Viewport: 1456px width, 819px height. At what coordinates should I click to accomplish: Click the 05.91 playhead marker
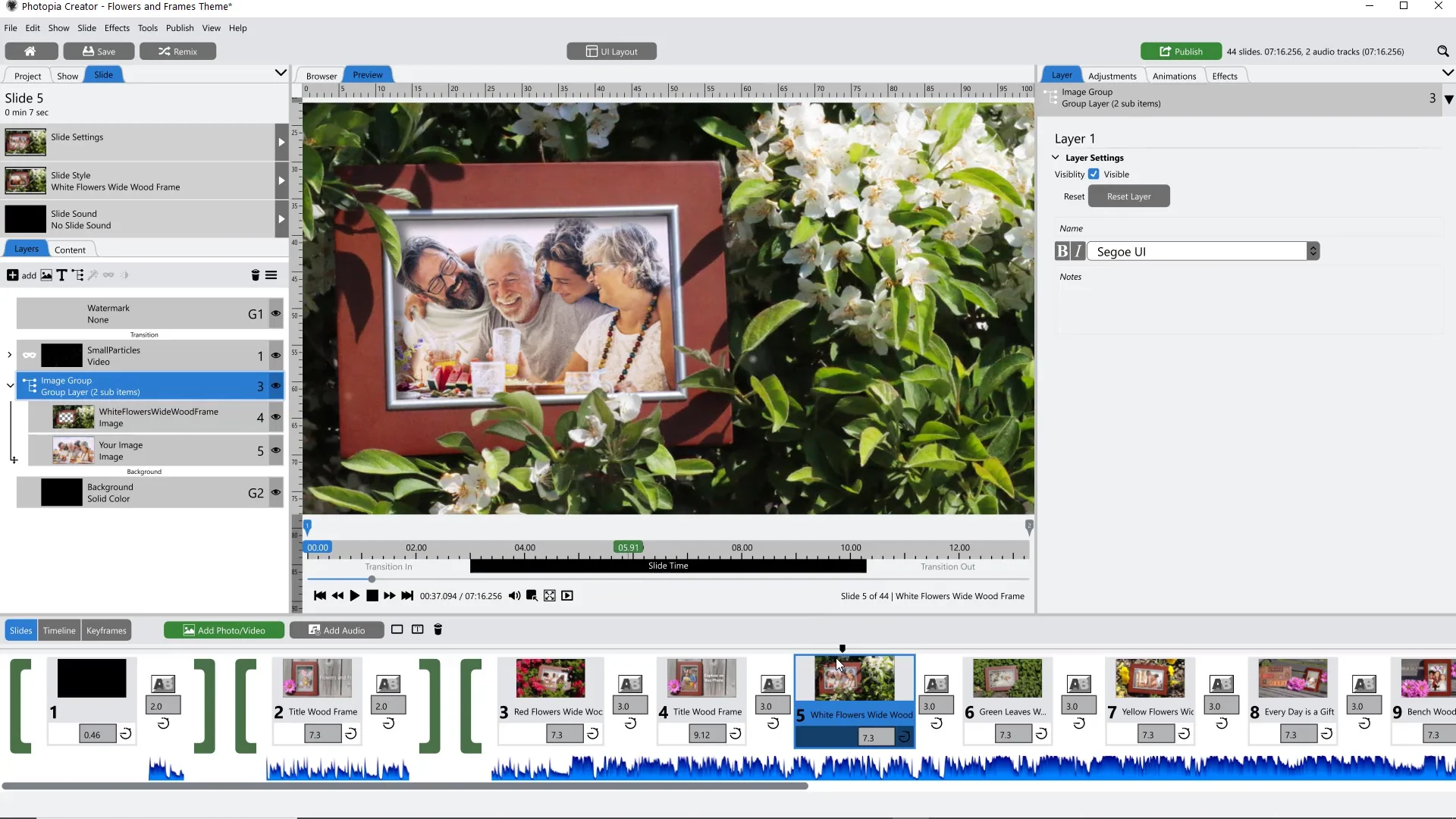point(628,547)
